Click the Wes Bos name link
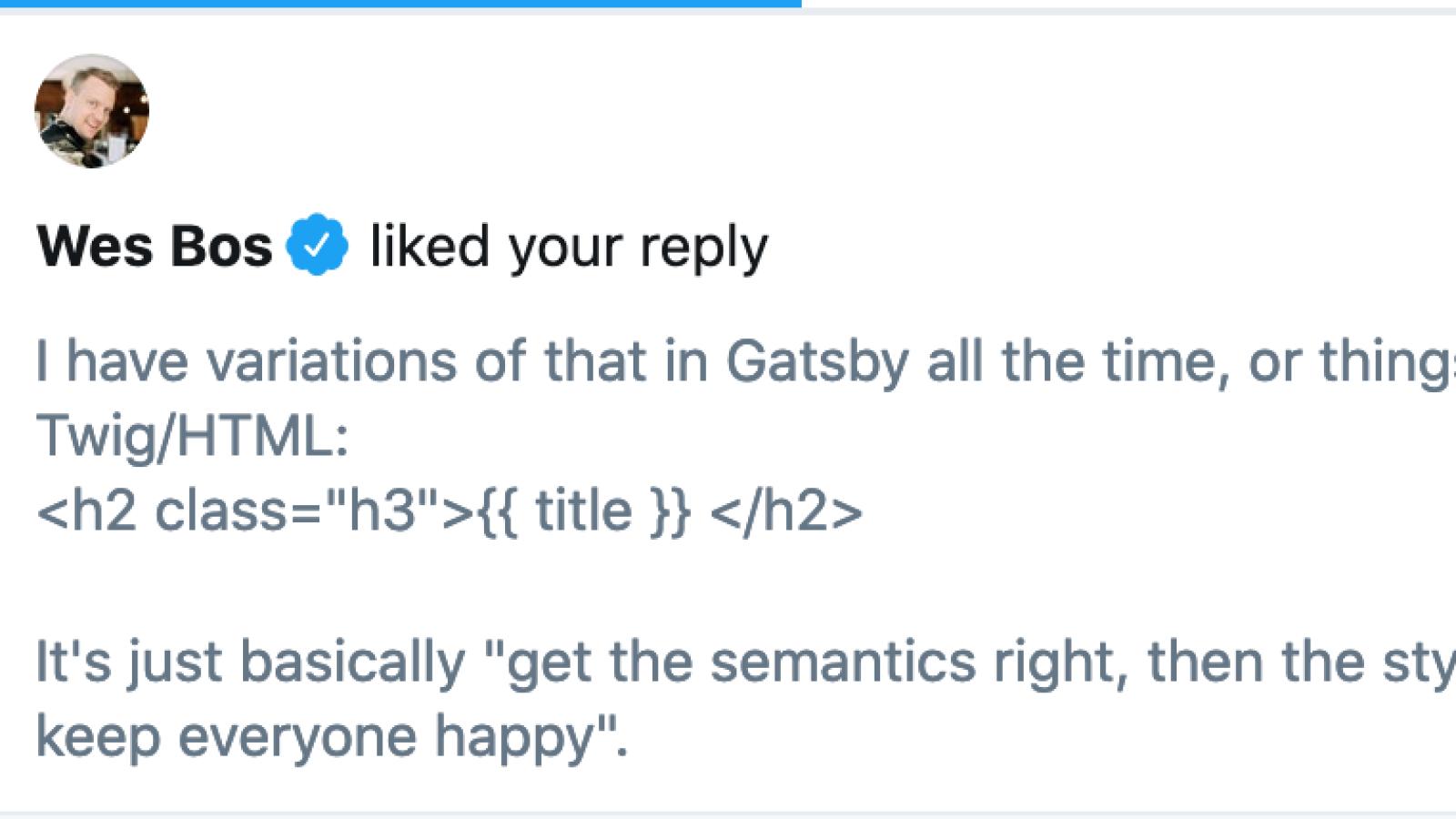 click(x=153, y=245)
